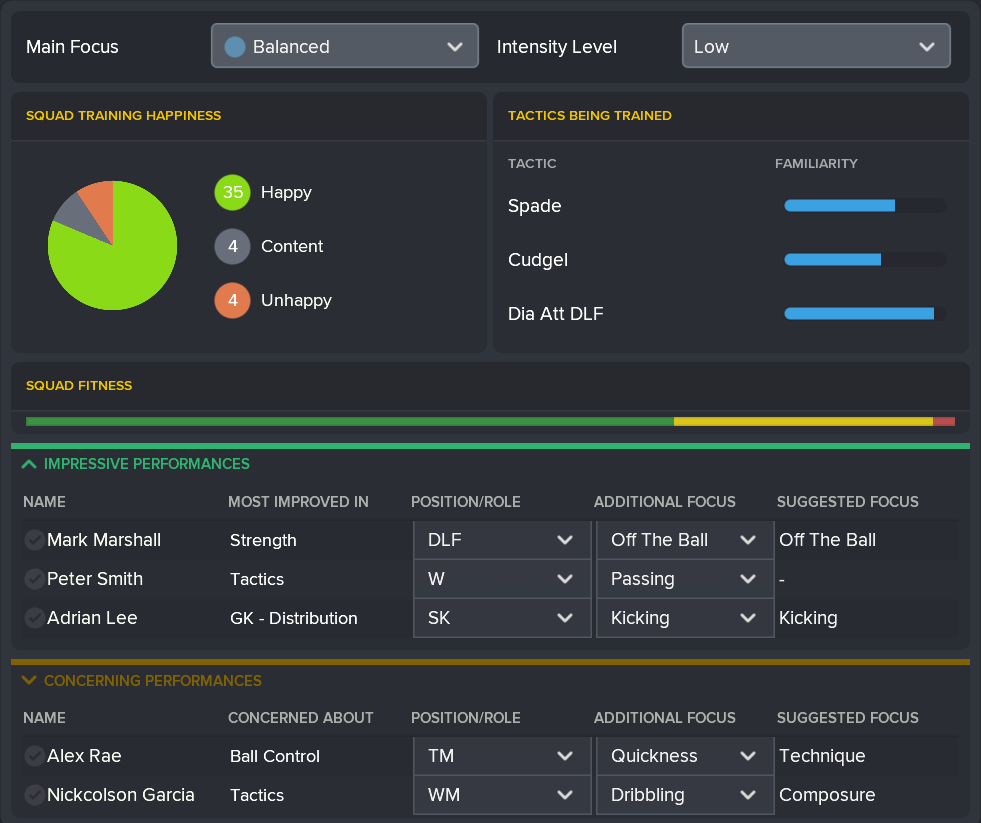Toggle the check mark next to Adrian Lee
Viewport: 981px width, 823px height.
point(34,618)
